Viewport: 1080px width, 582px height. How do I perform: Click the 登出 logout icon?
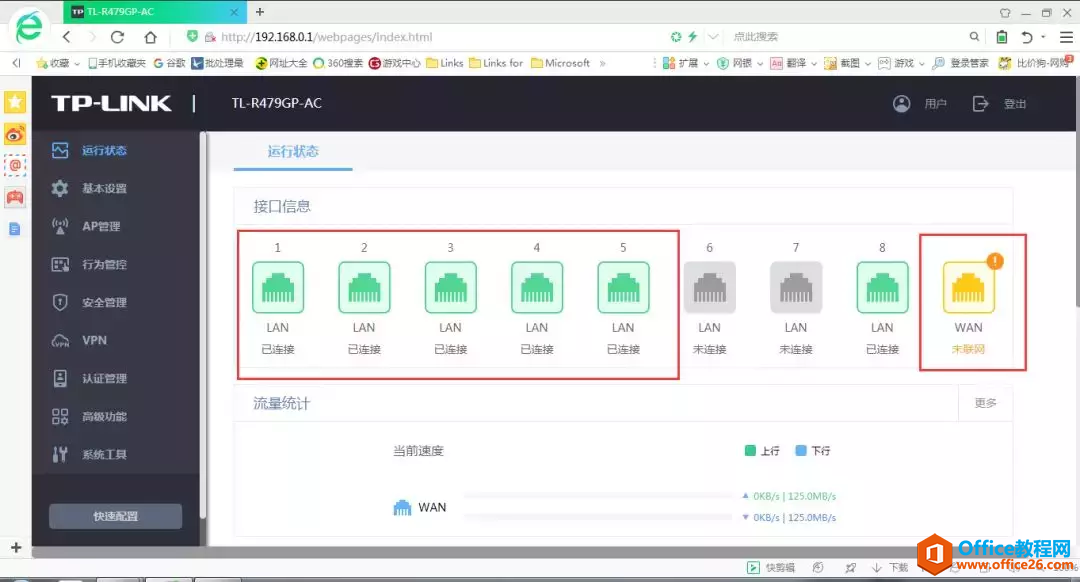(x=980, y=103)
